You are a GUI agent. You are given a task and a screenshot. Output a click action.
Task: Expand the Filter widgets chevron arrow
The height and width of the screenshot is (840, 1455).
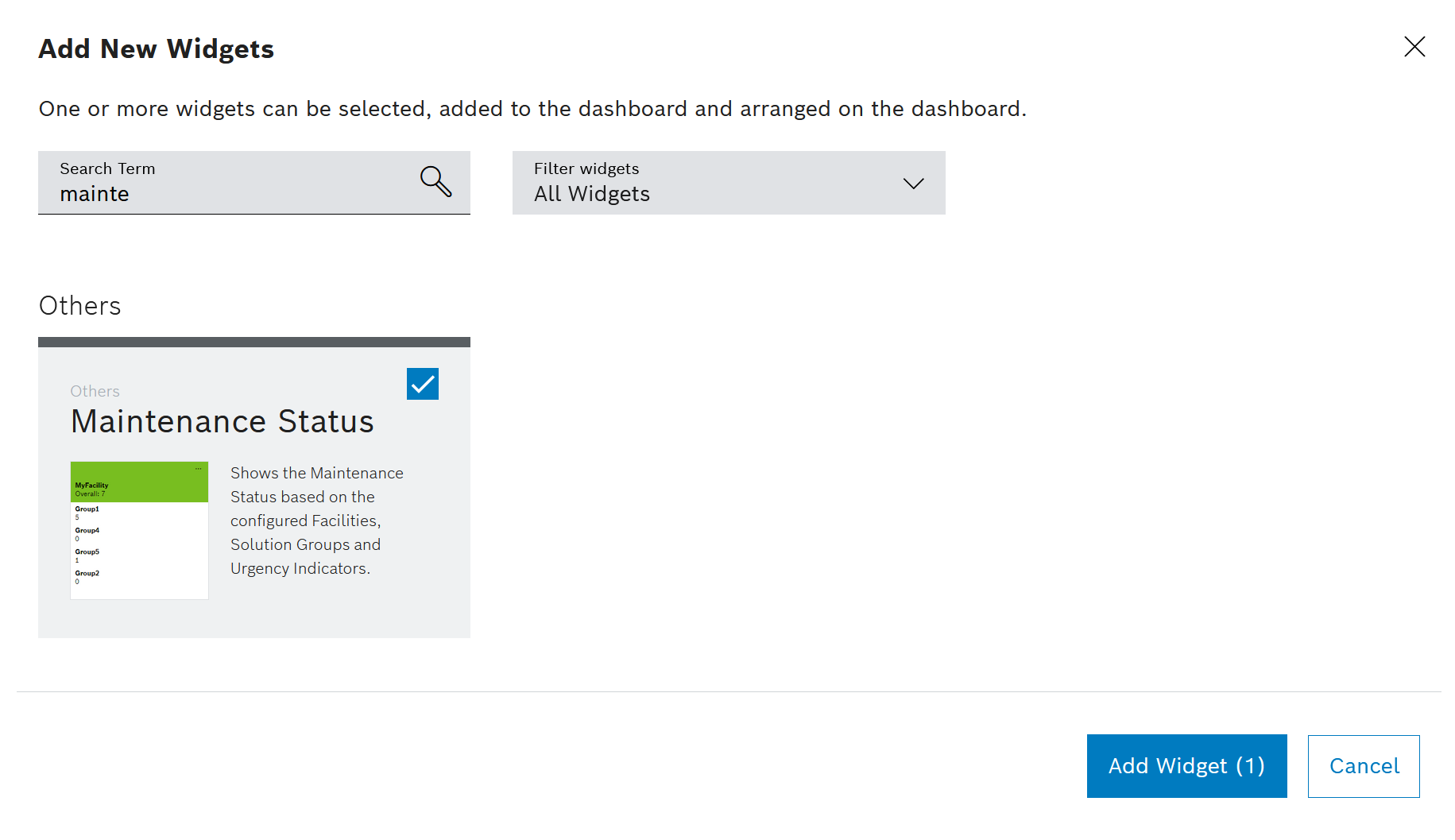[913, 184]
